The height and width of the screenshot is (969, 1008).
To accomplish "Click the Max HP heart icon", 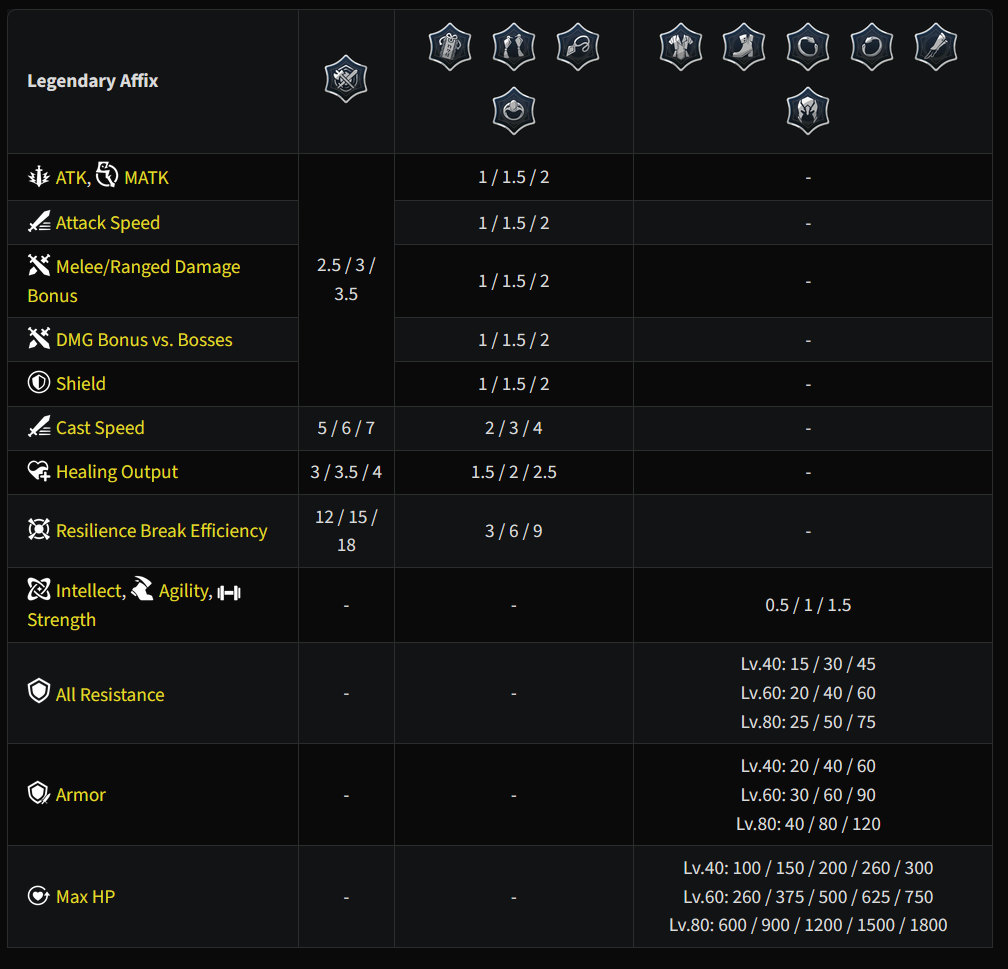I will [39, 895].
